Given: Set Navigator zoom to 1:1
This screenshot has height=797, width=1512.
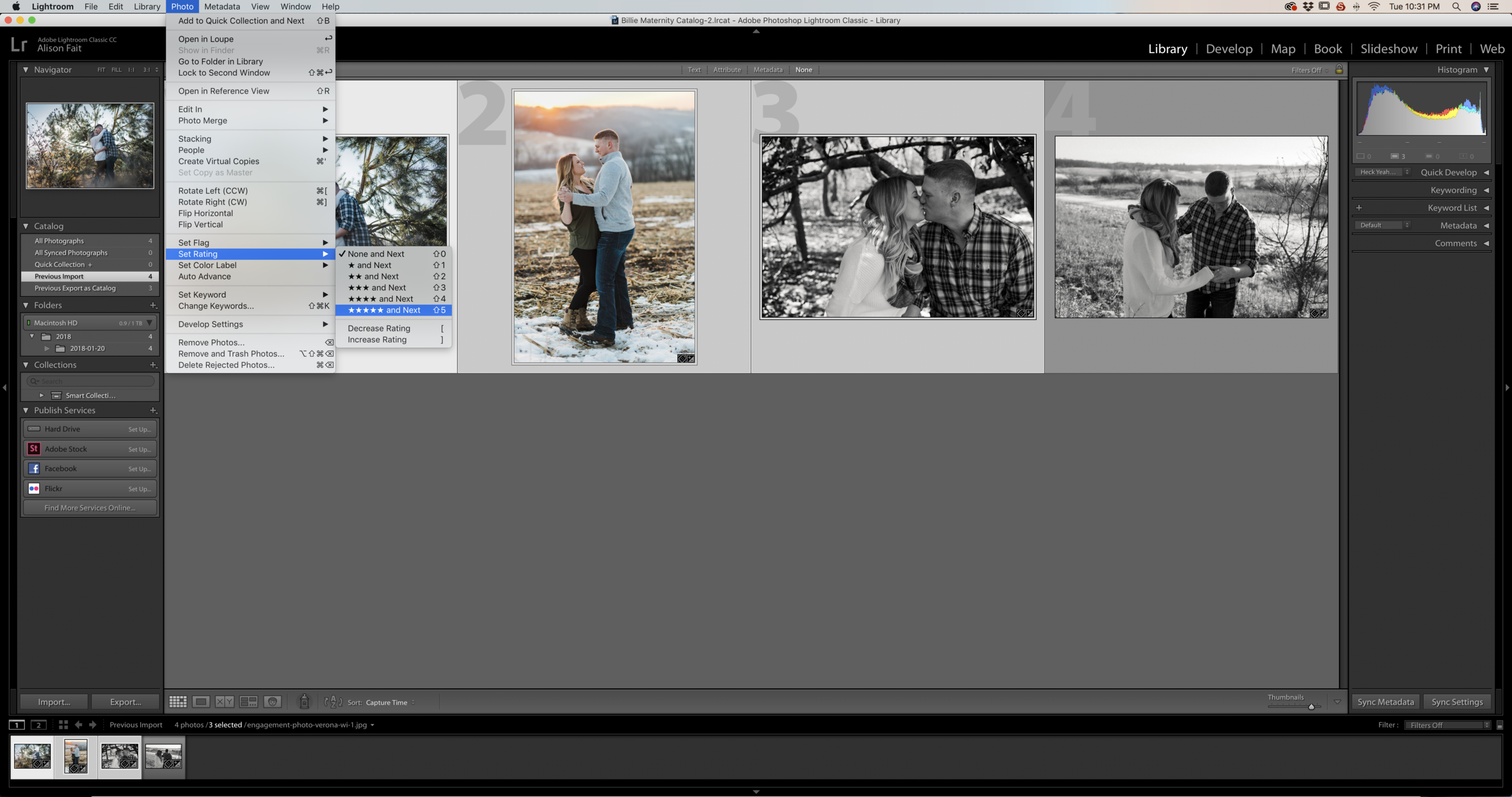Looking at the screenshot, I should (x=131, y=70).
